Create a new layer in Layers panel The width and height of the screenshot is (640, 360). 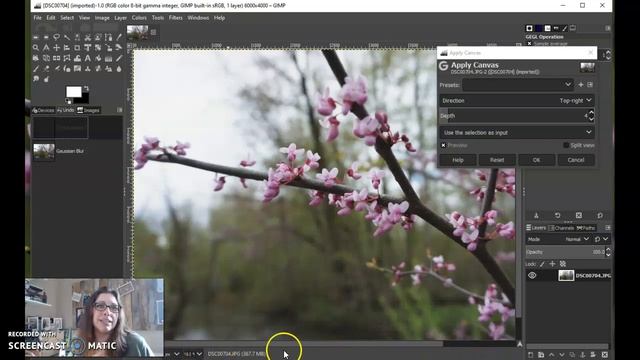[x=530, y=355]
